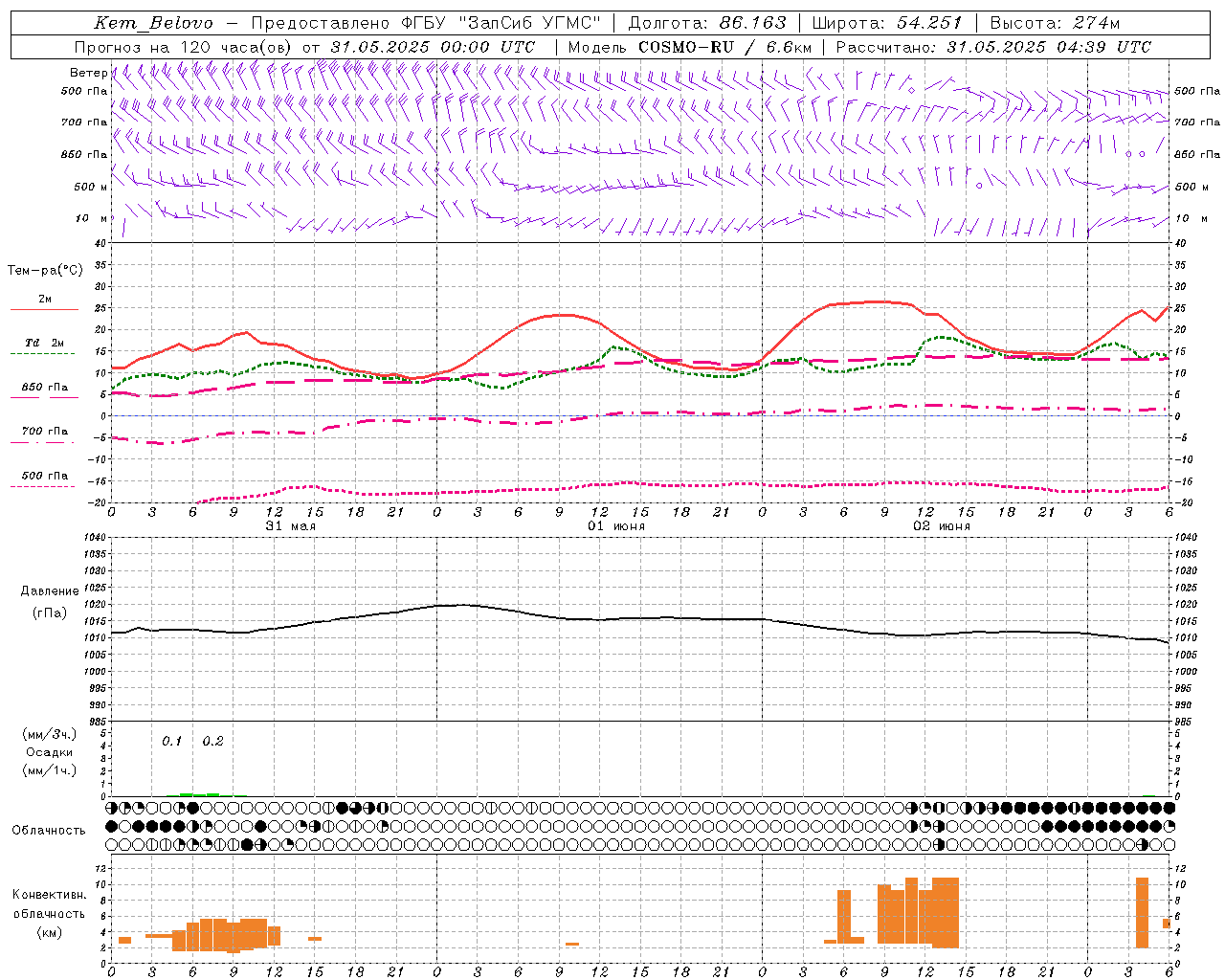Click the Давление pressure panel label

click(50, 591)
